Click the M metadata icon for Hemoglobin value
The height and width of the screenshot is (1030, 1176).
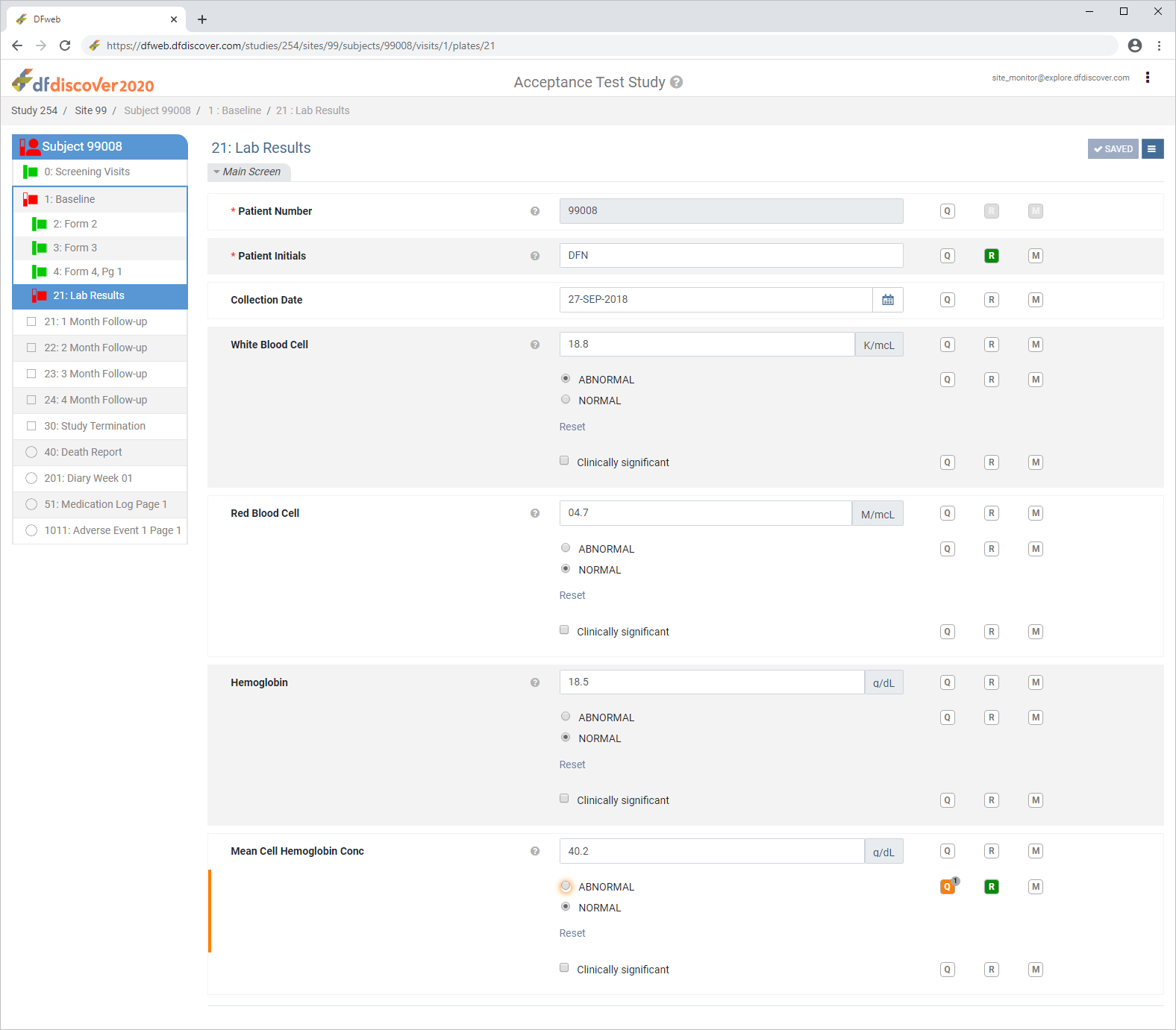[1035, 682]
